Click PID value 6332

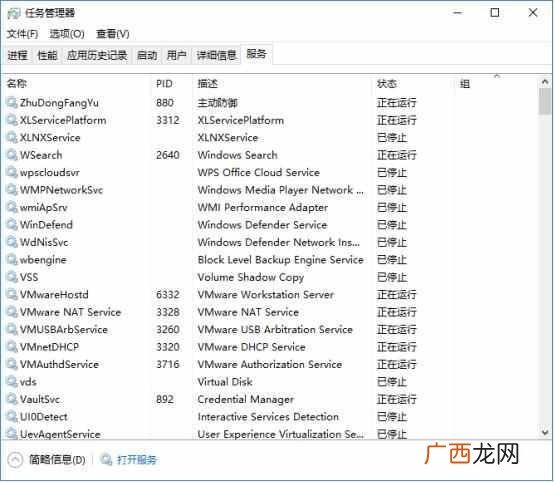(x=168, y=295)
